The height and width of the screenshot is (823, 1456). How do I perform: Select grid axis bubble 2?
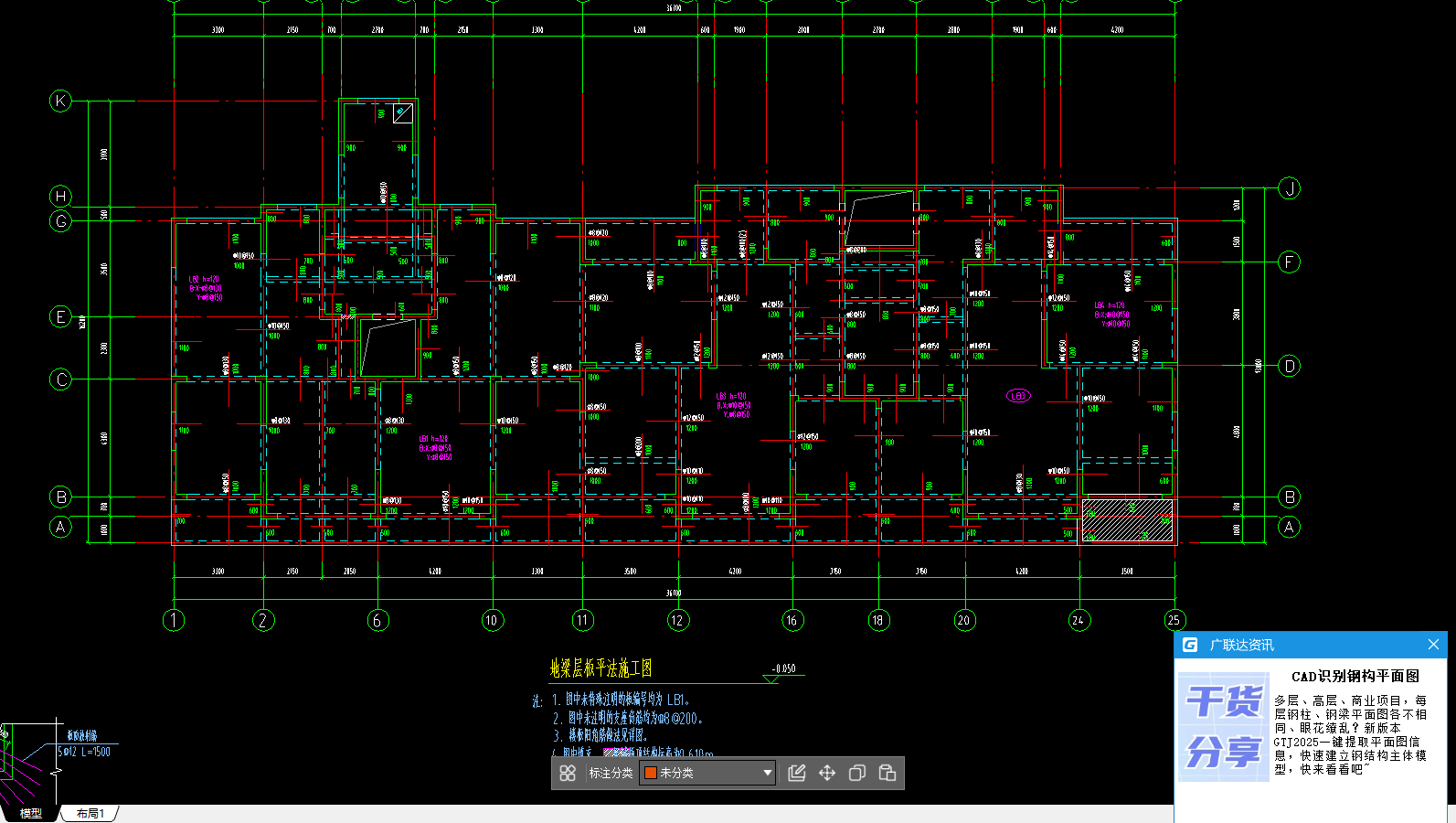pos(263,620)
